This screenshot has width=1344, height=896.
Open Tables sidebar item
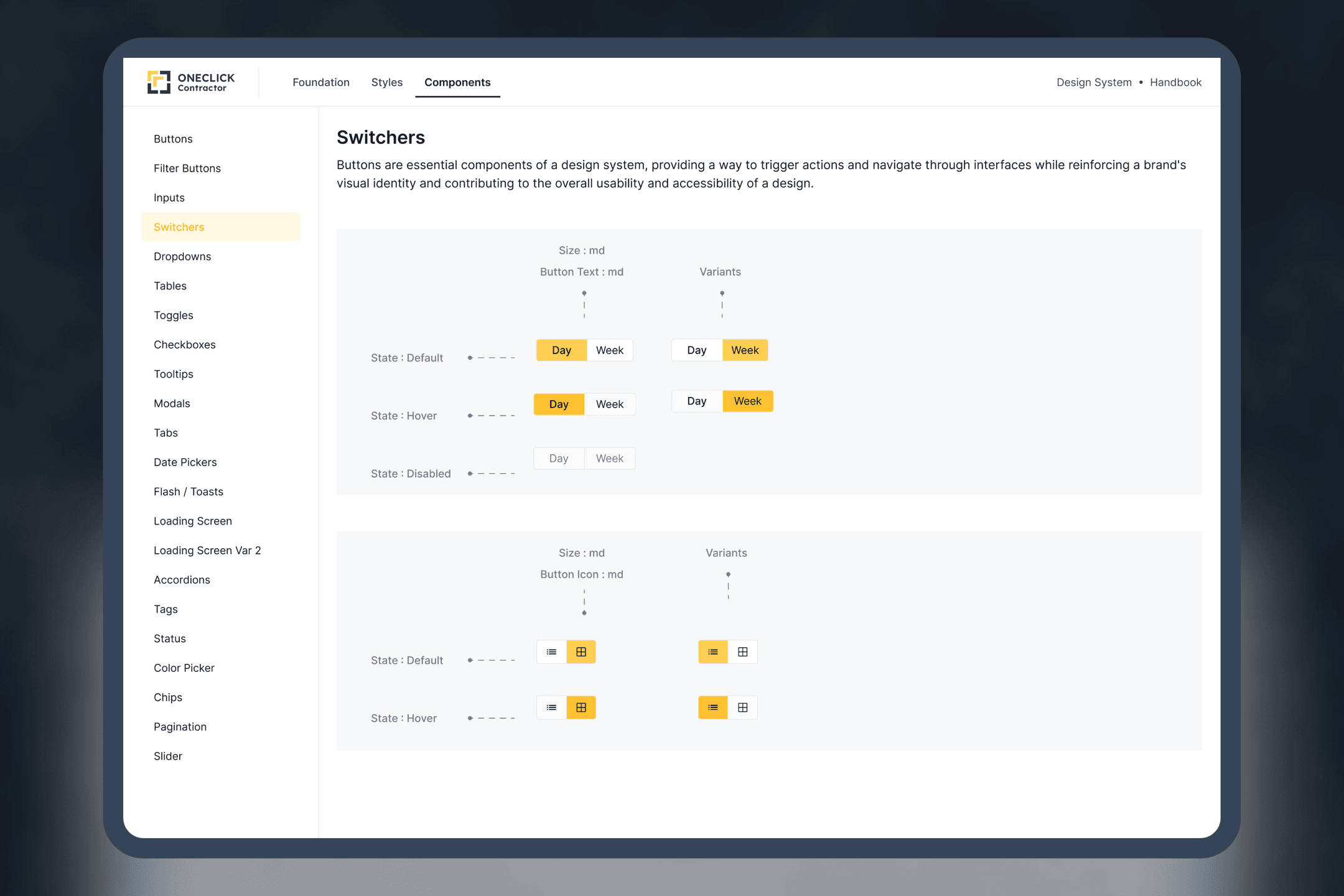tap(170, 286)
